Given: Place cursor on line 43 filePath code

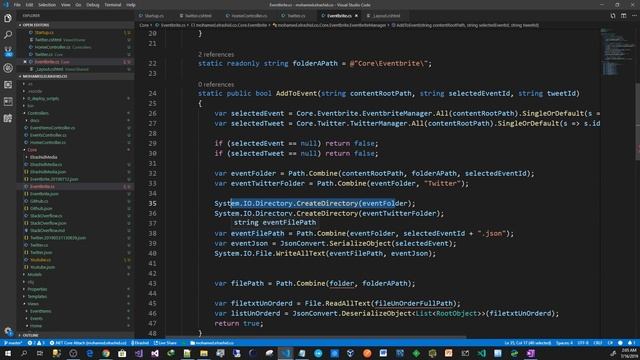Looking at the screenshot, I should (314, 283).
